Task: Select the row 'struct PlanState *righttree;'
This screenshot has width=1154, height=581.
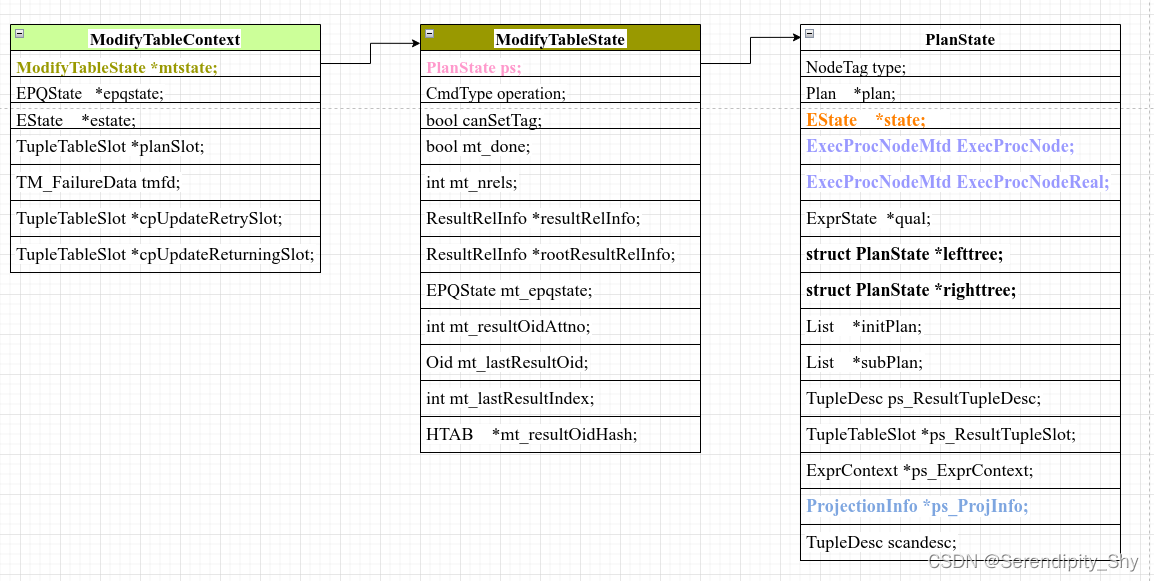Action: pos(960,290)
